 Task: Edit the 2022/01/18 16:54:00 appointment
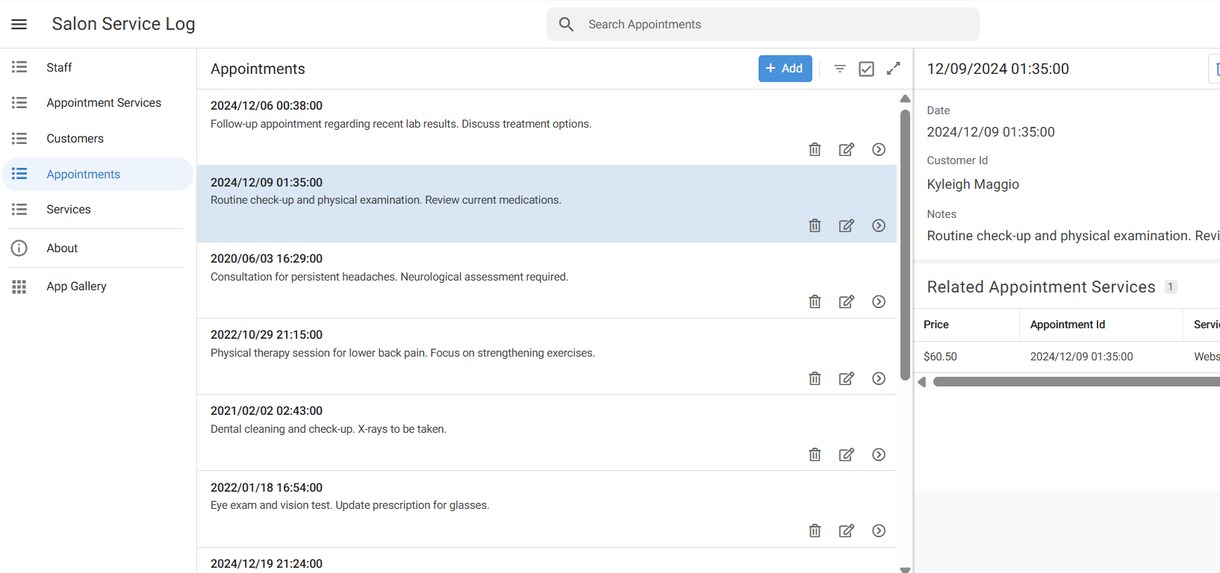point(847,530)
